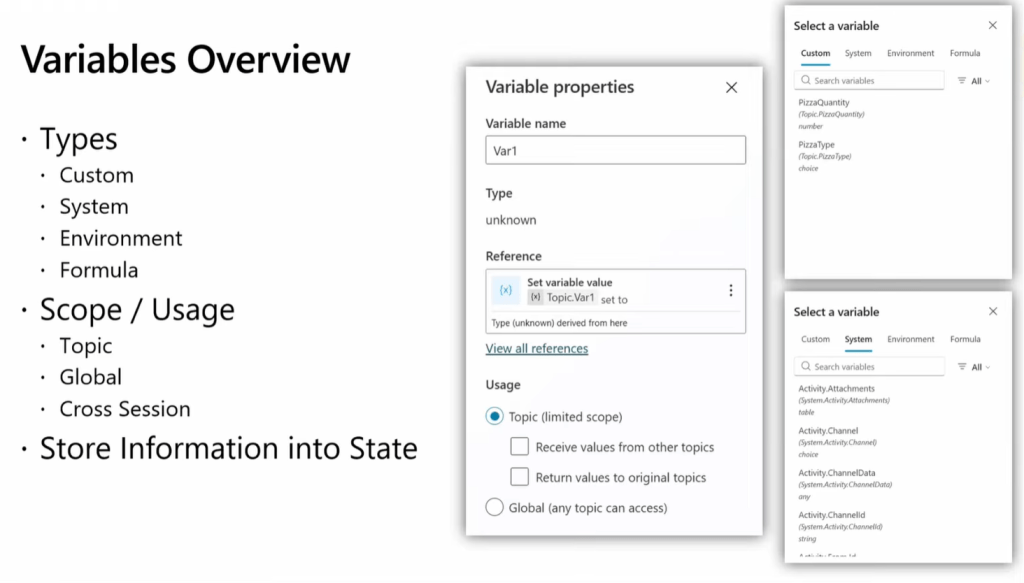Switch to the Environment tab in the top panel

(910, 53)
